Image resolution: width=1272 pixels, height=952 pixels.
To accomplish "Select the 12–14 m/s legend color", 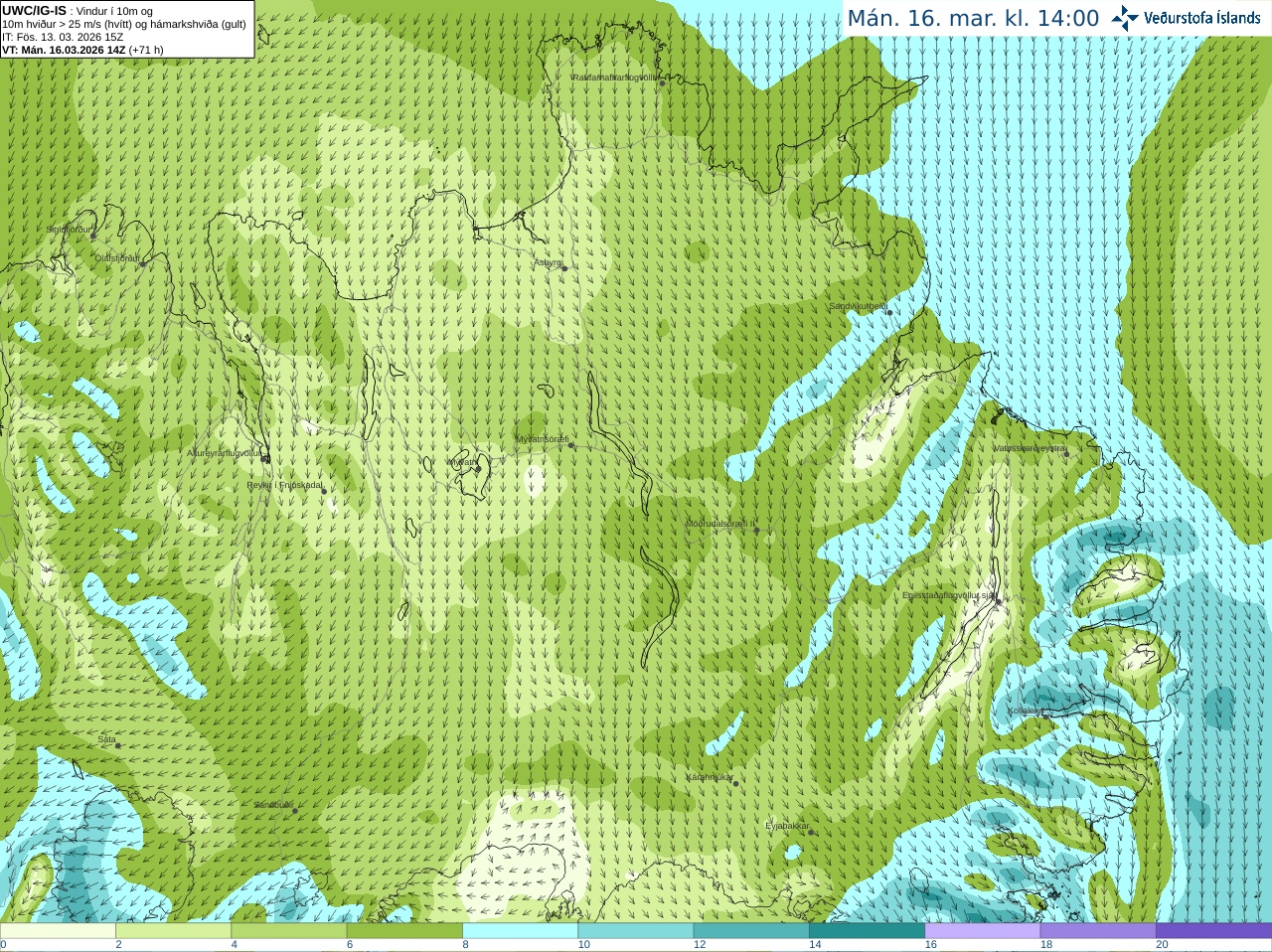I will [751, 931].
